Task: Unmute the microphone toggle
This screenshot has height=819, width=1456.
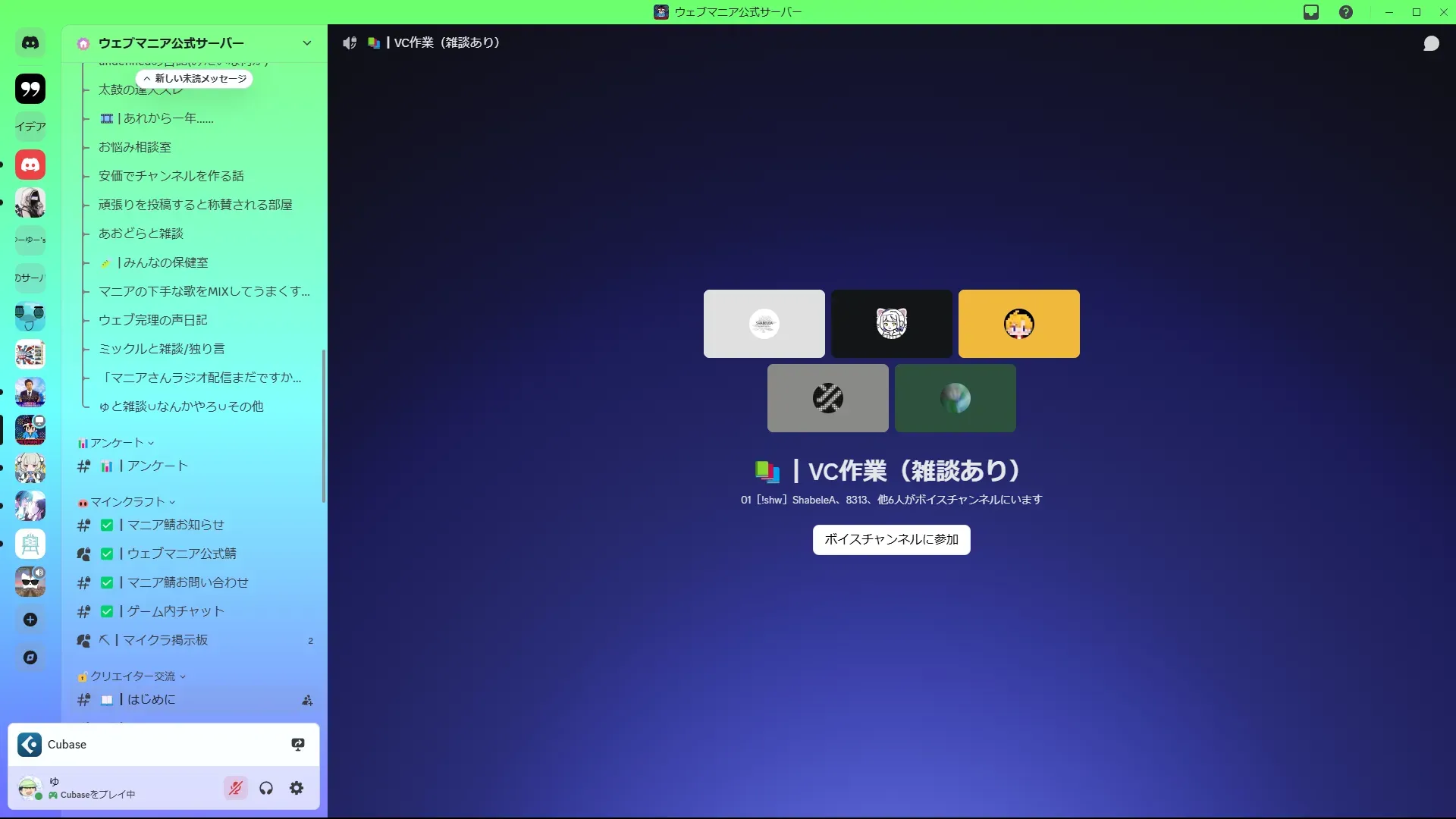Action: [x=236, y=788]
